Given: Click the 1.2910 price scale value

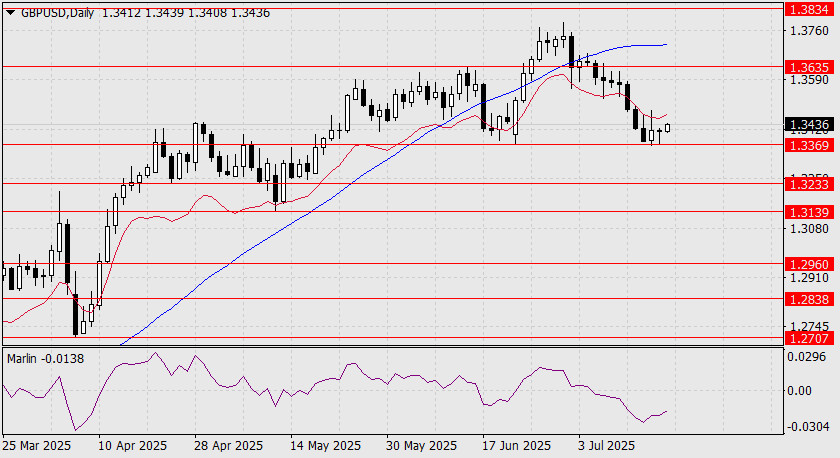Looking at the screenshot, I should (809, 278).
